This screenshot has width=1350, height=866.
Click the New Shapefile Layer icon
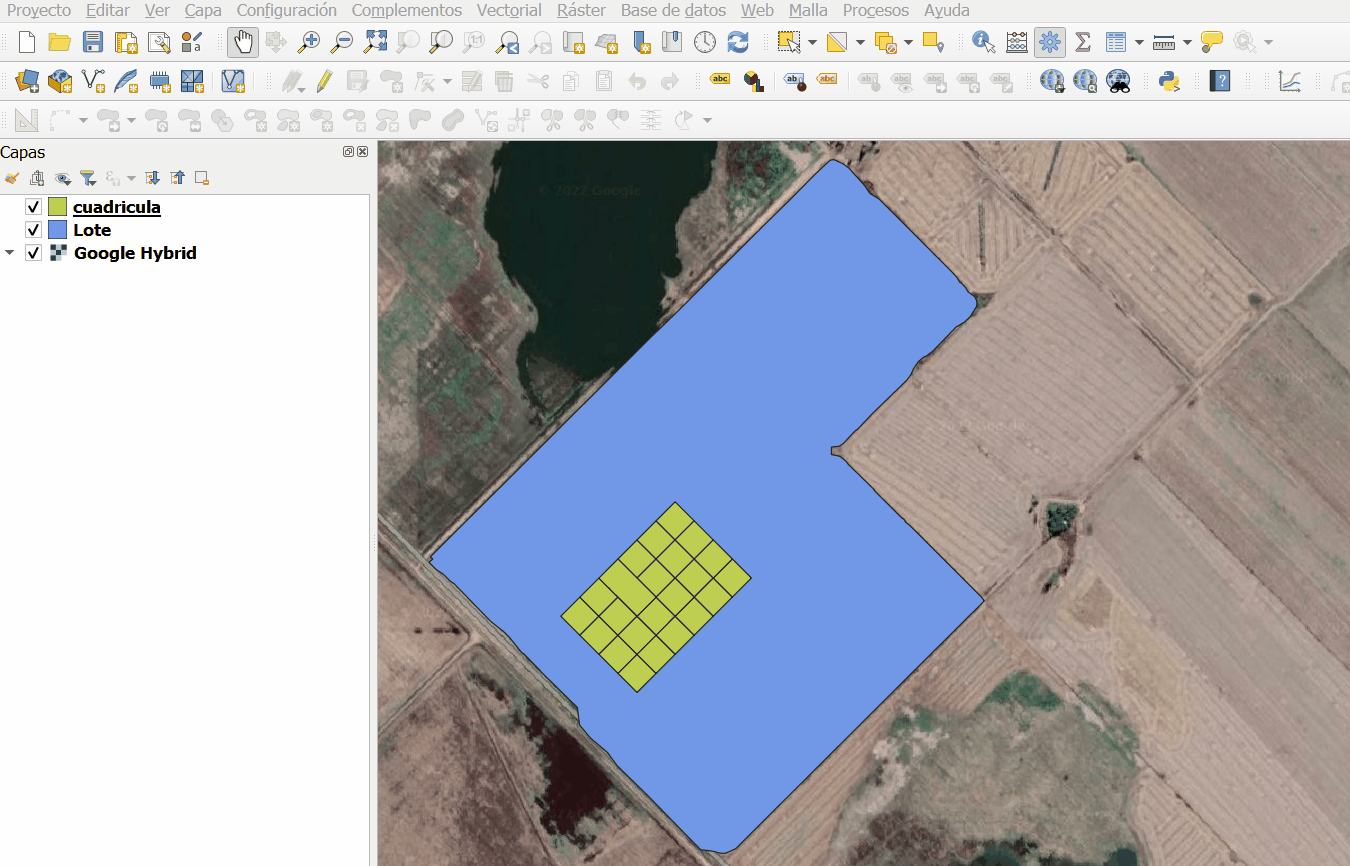coord(93,81)
